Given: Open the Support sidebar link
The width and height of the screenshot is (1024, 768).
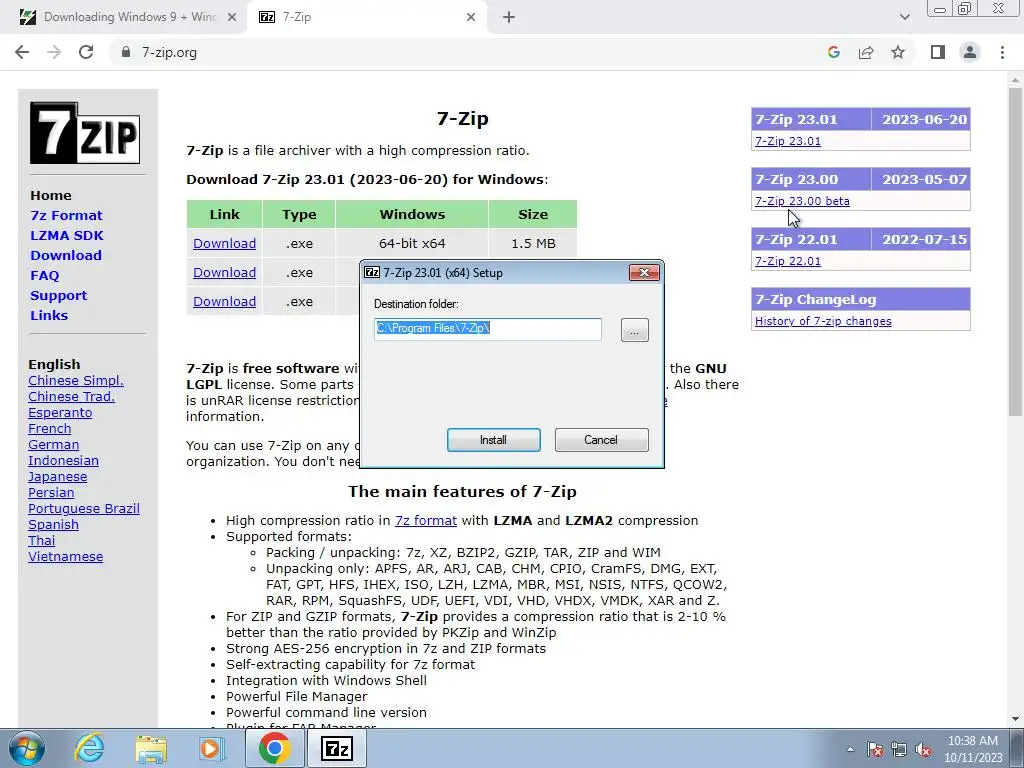Looking at the screenshot, I should [x=58, y=295].
